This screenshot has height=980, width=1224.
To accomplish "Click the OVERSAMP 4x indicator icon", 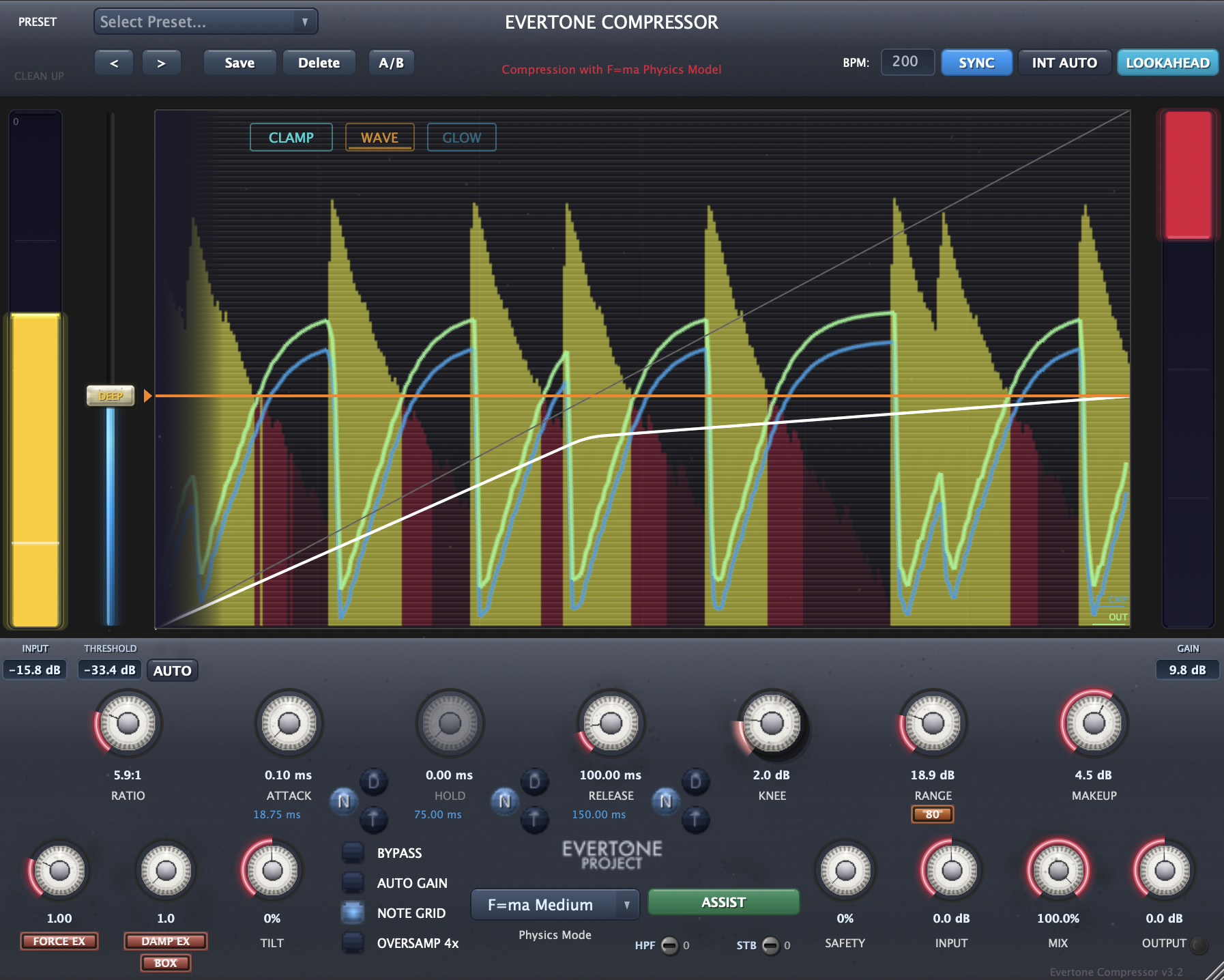I will click(353, 942).
